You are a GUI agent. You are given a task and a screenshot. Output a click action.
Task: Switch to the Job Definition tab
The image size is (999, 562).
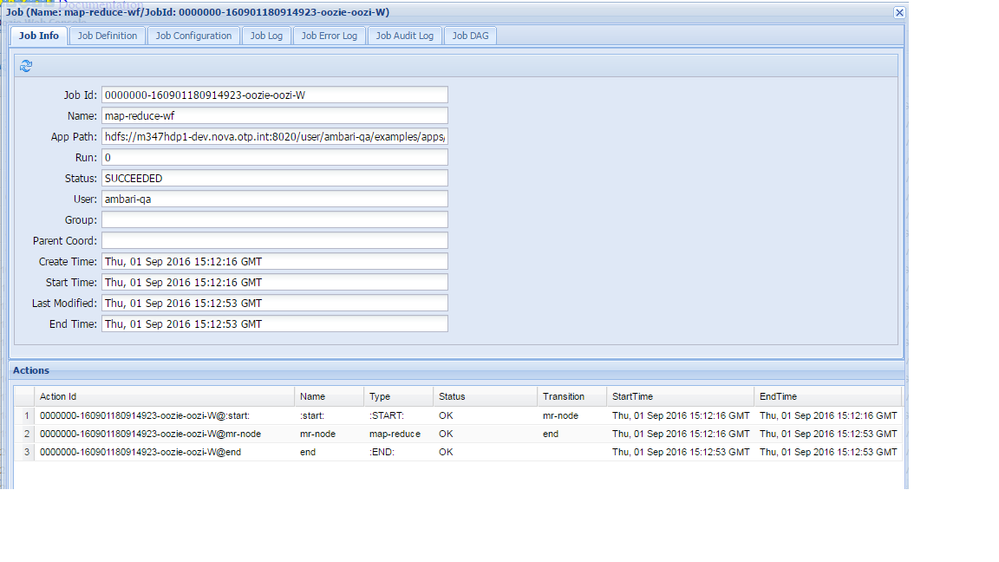107,36
